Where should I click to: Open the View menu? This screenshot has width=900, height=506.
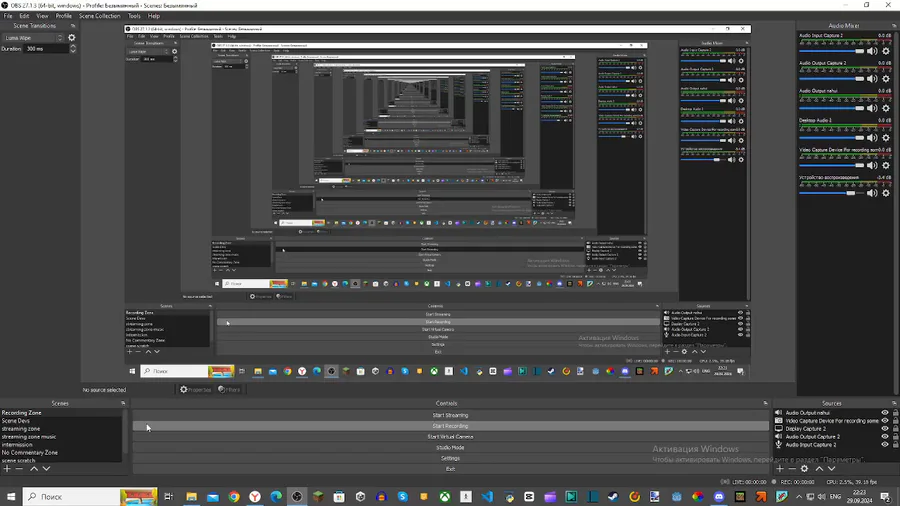click(42, 16)
